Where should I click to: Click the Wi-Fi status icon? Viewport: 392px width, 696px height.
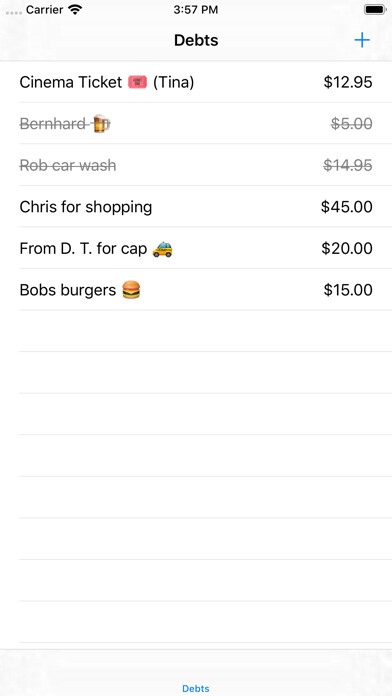click(x=75, y=10)
